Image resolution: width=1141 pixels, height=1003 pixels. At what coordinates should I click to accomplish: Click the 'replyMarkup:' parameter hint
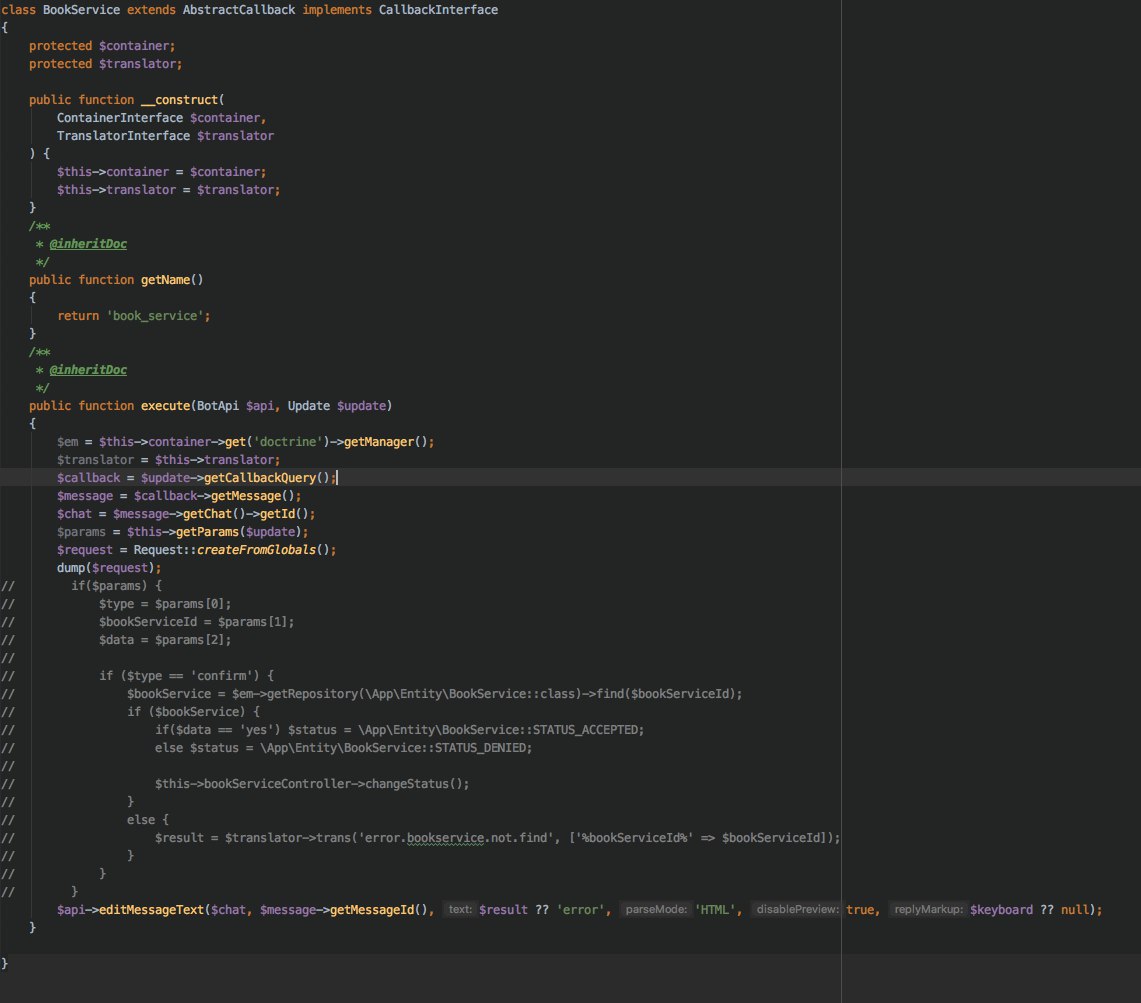929,910
